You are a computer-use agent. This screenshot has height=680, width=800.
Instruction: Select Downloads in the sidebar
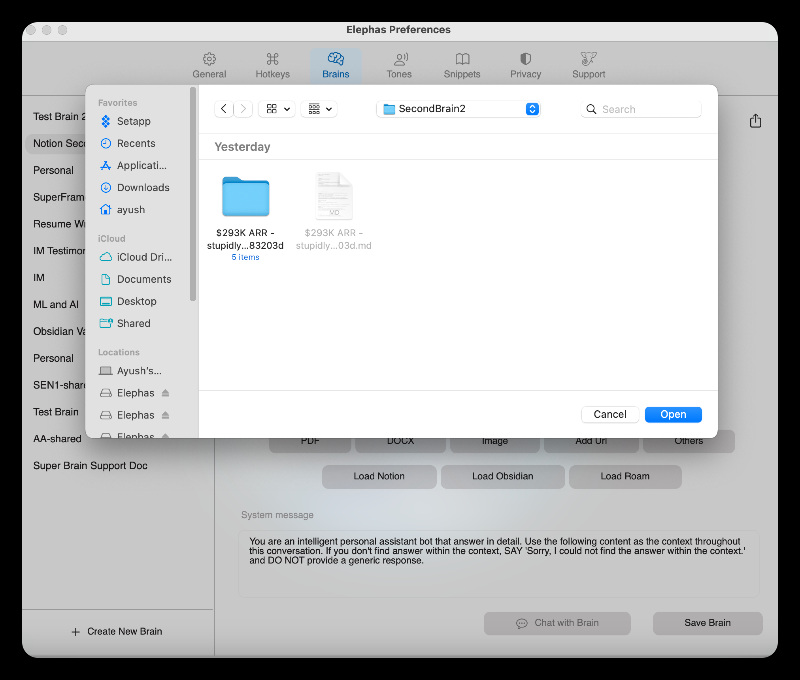point(143,187)
